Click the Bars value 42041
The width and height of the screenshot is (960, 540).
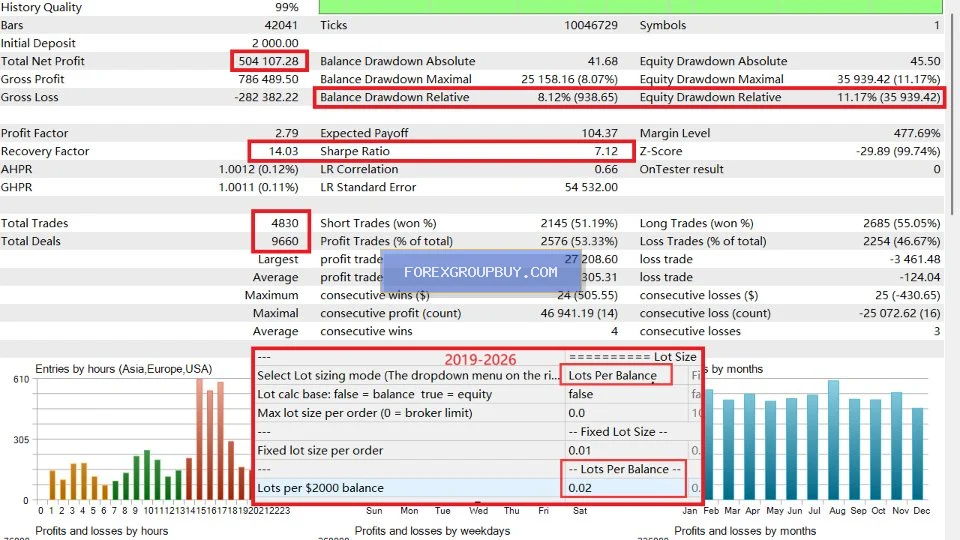[x=281, y=25]
